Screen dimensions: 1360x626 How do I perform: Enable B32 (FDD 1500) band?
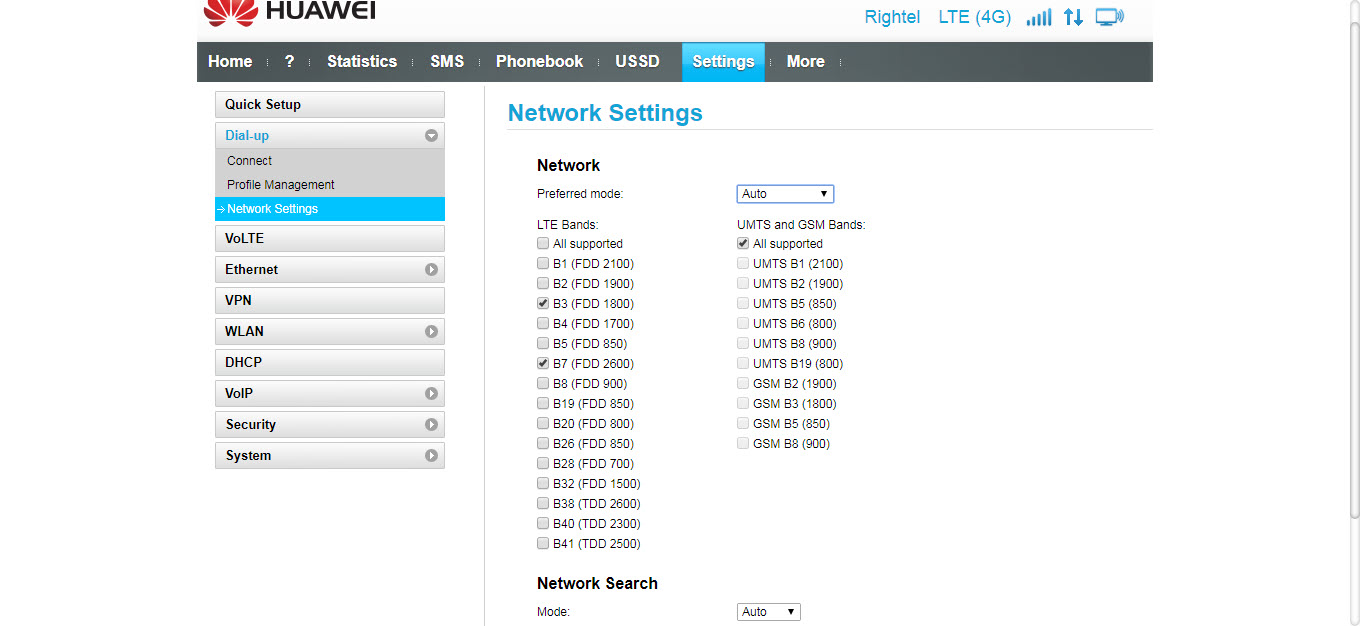click(543, 484)
